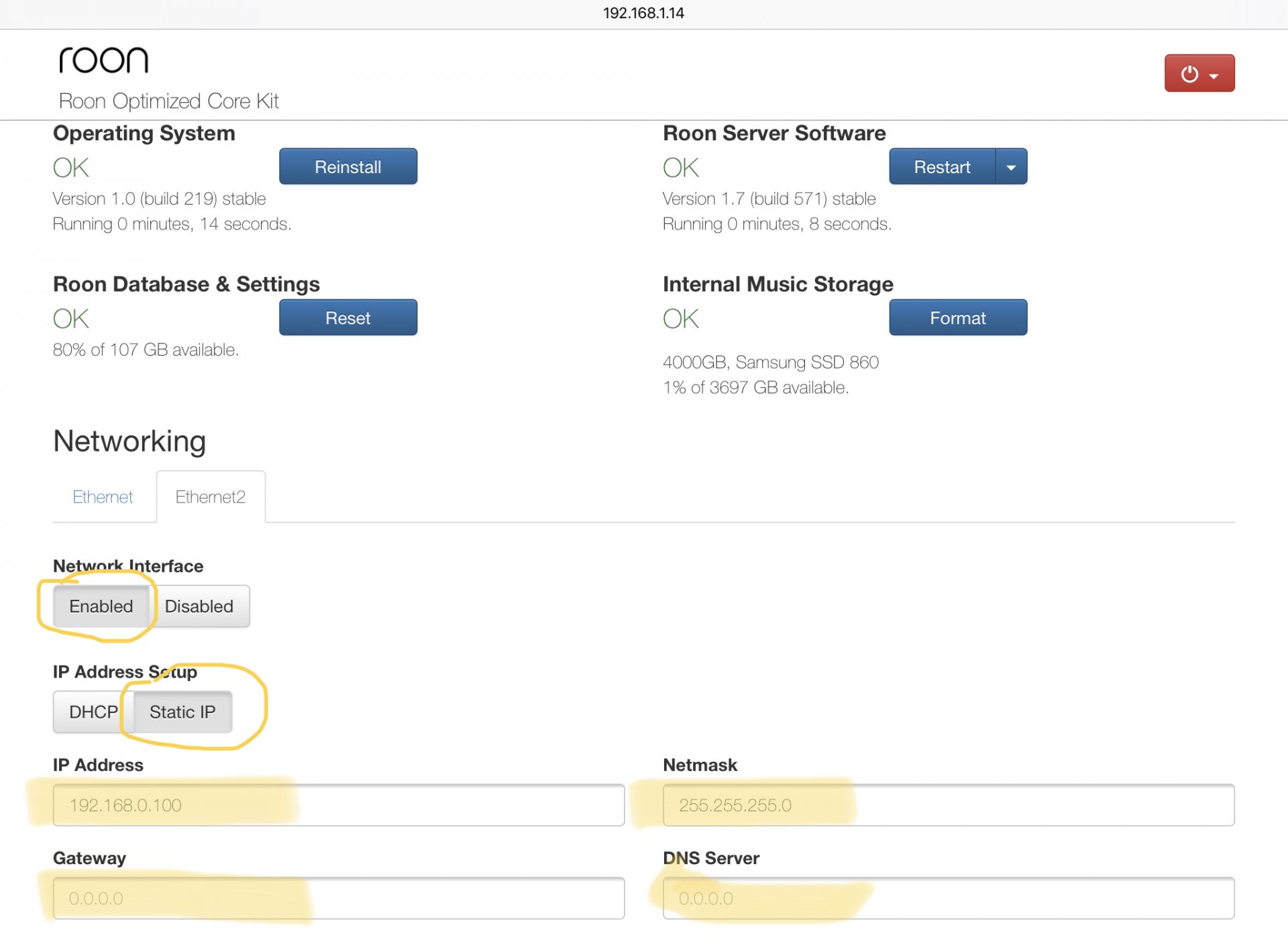The width and height of the screenshot is (1288, 946).
Task: Focus the IP Address input field
Action: 339,804
